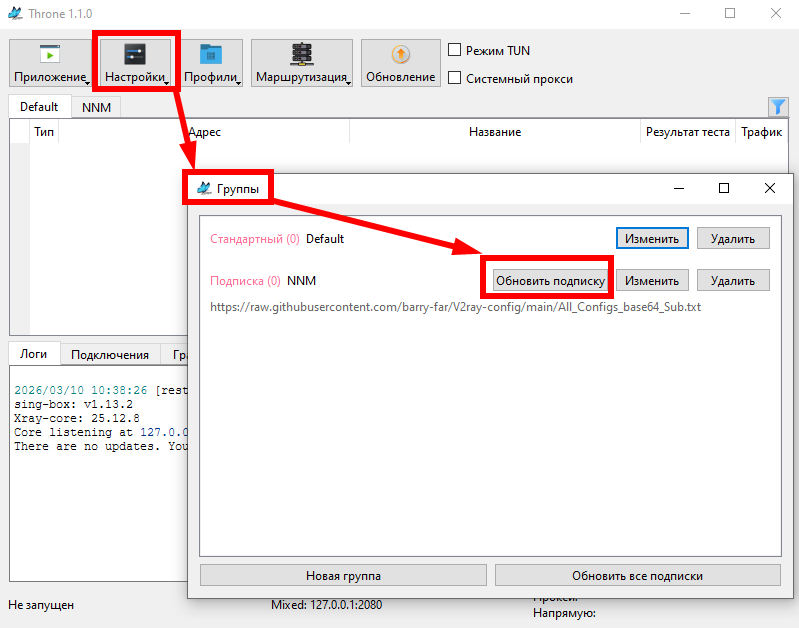
Task: Close the Группы dialog window
Action: coord(770,188)
